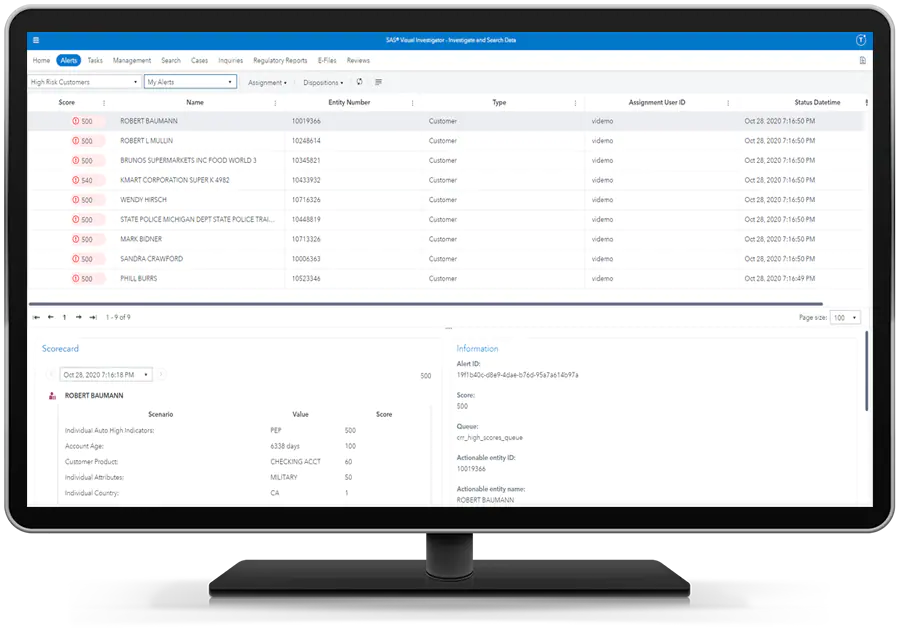This screenshot has width=900, height=629.
Task: Expand Assignment menu
Action: pyautogui.click(x=267, y=83)
